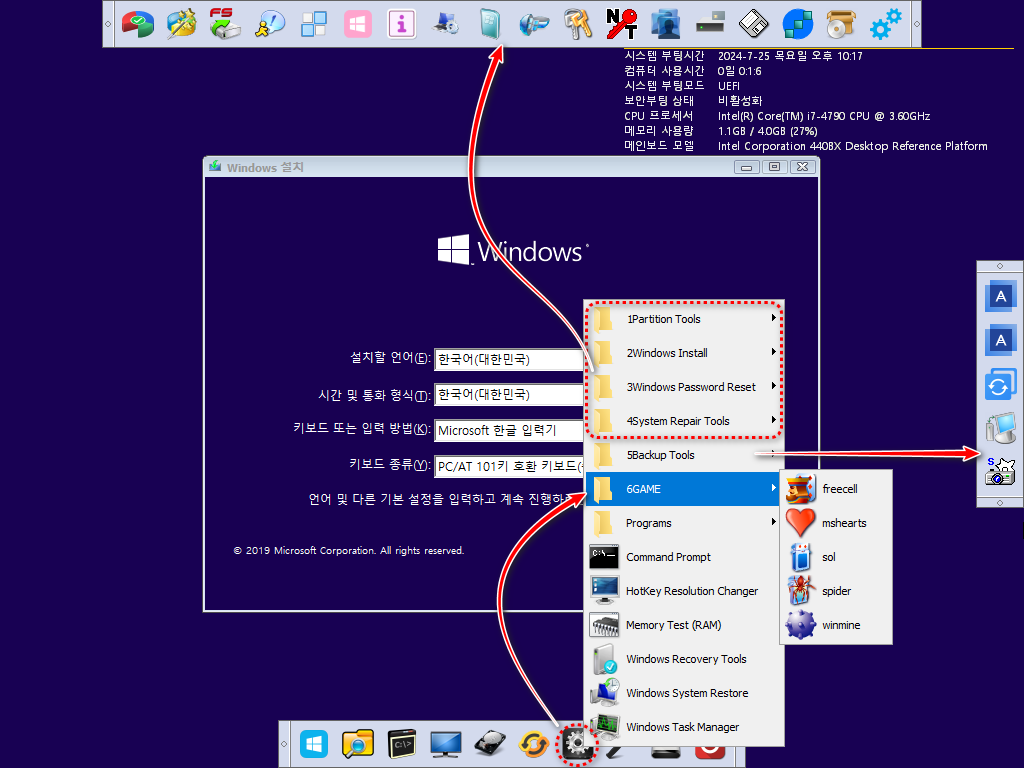Select the 6GAME menu folder
Viewport: 1024px width, 768px height.
[x=684, y=488]
